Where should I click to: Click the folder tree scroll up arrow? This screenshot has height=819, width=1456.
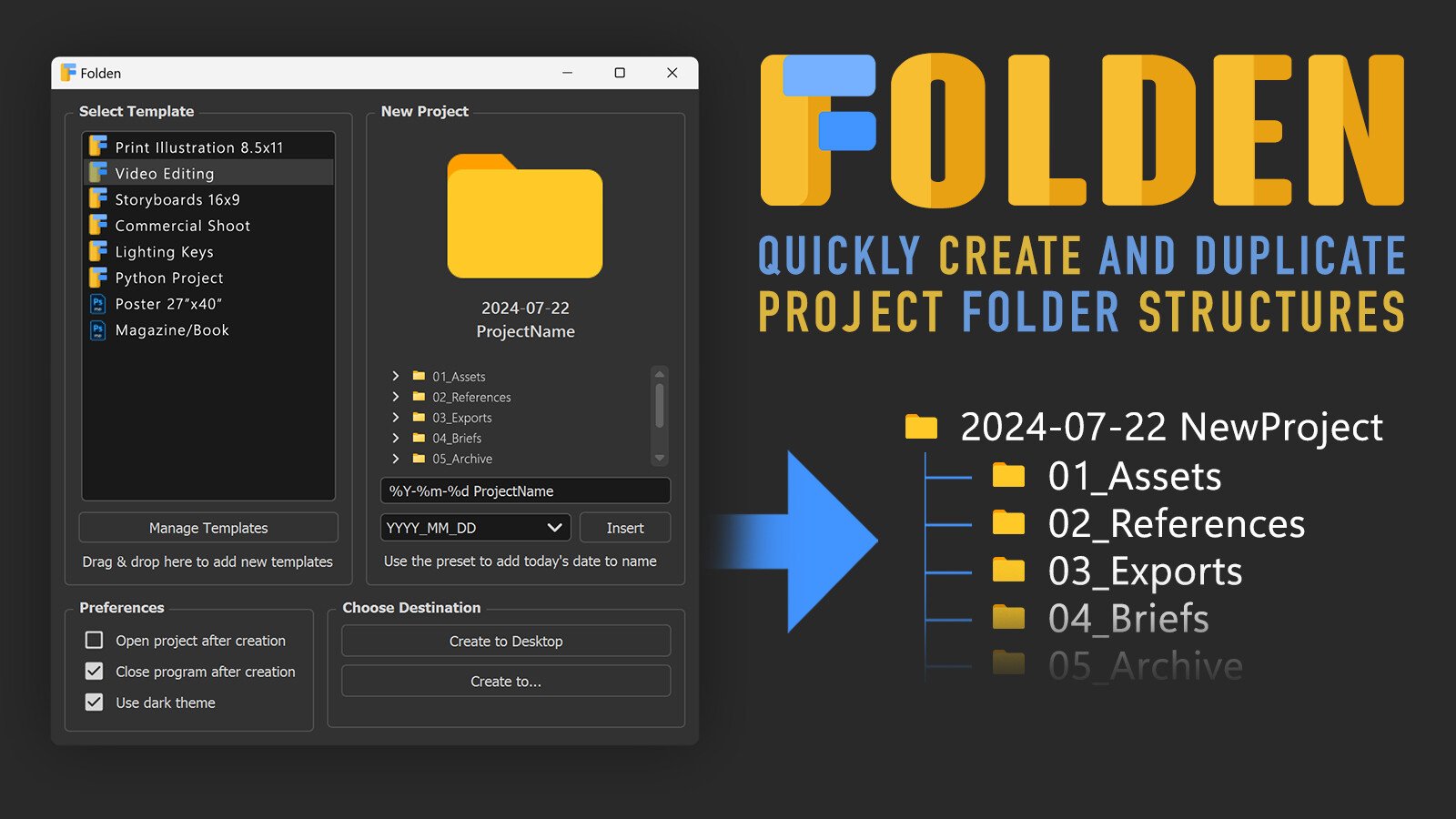[660, 373]
